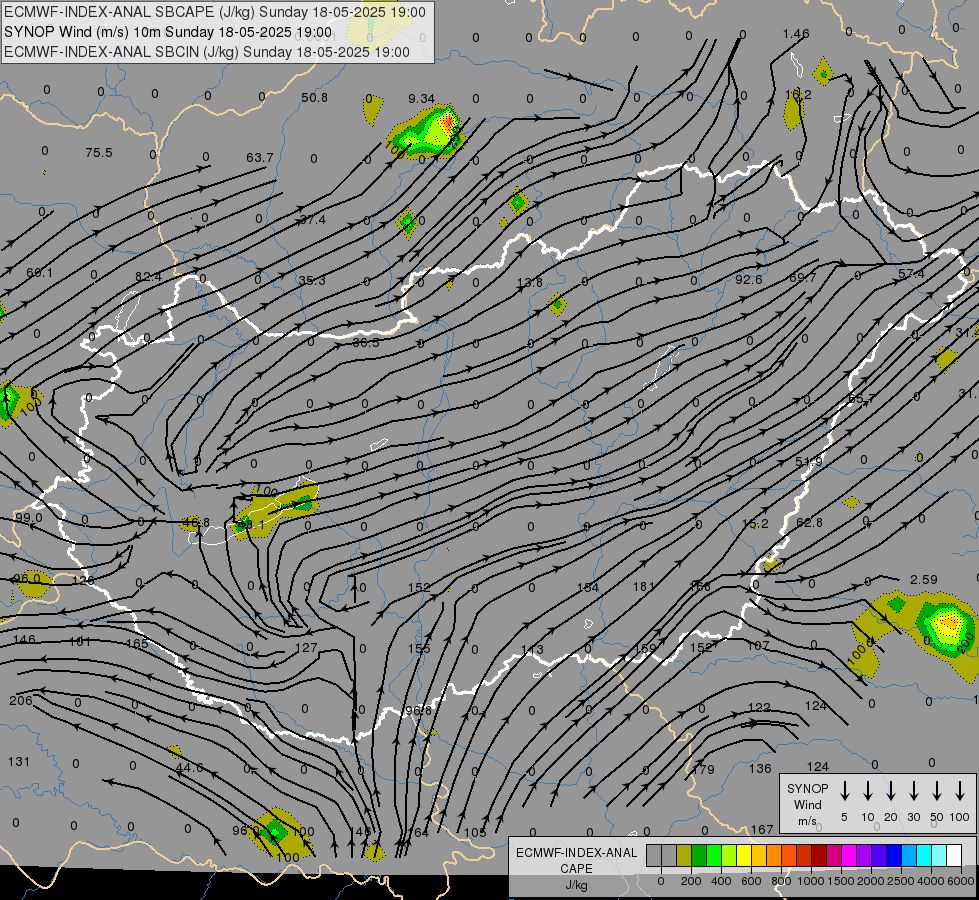Image resolution: width=979 pixels, height=900 pixels.
Task: Click the 2.59 value on the map
Action: coord(923,580)
